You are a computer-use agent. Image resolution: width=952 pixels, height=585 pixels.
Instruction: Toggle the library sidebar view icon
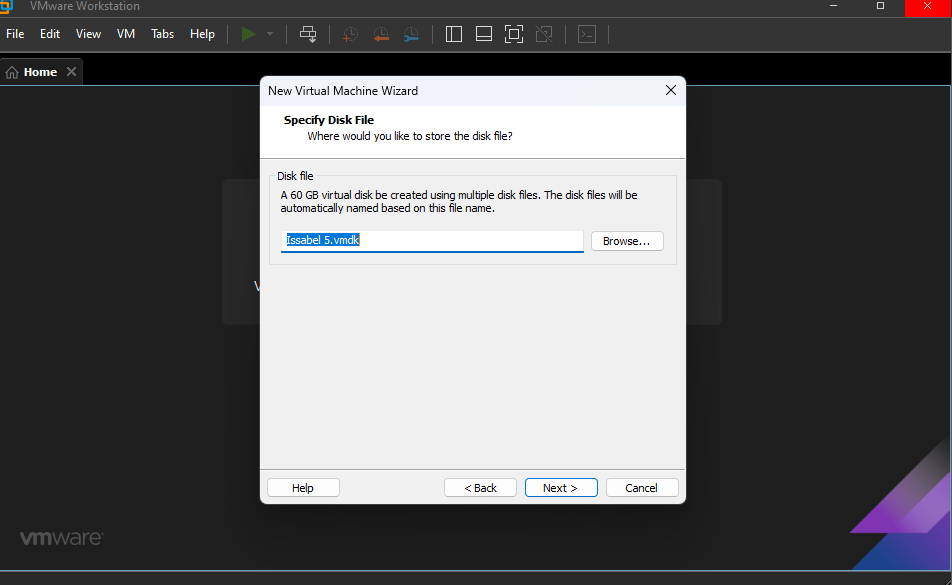coord(454,34)
